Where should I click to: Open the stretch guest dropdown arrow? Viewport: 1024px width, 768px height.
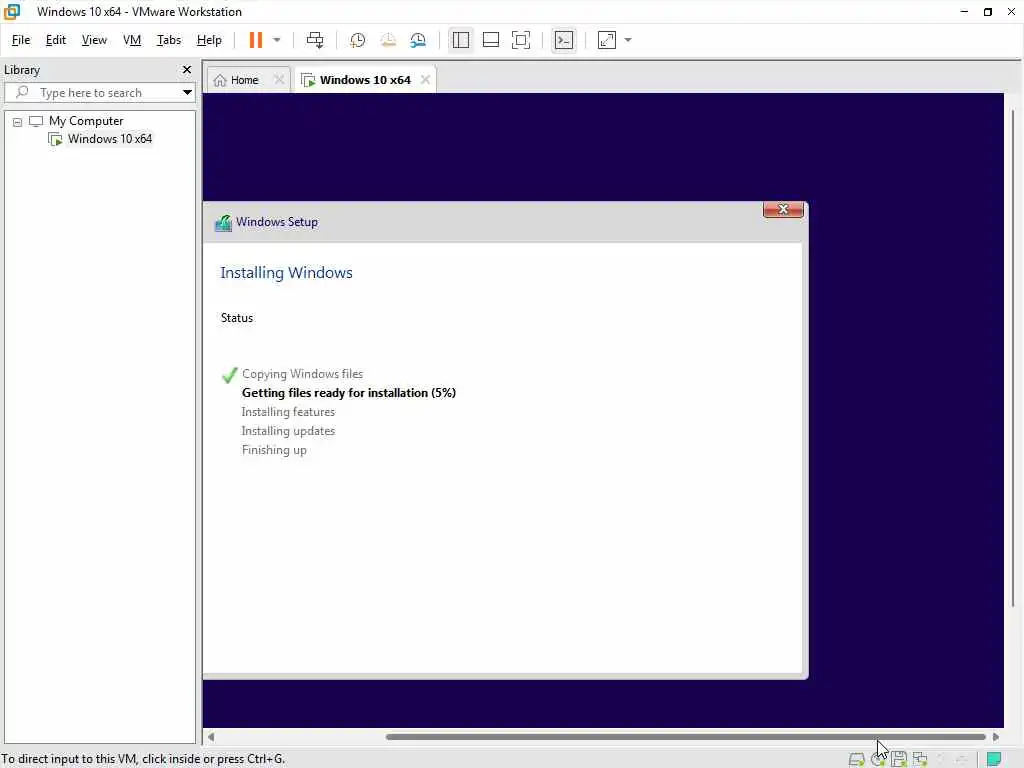click(x=628, y=40)
